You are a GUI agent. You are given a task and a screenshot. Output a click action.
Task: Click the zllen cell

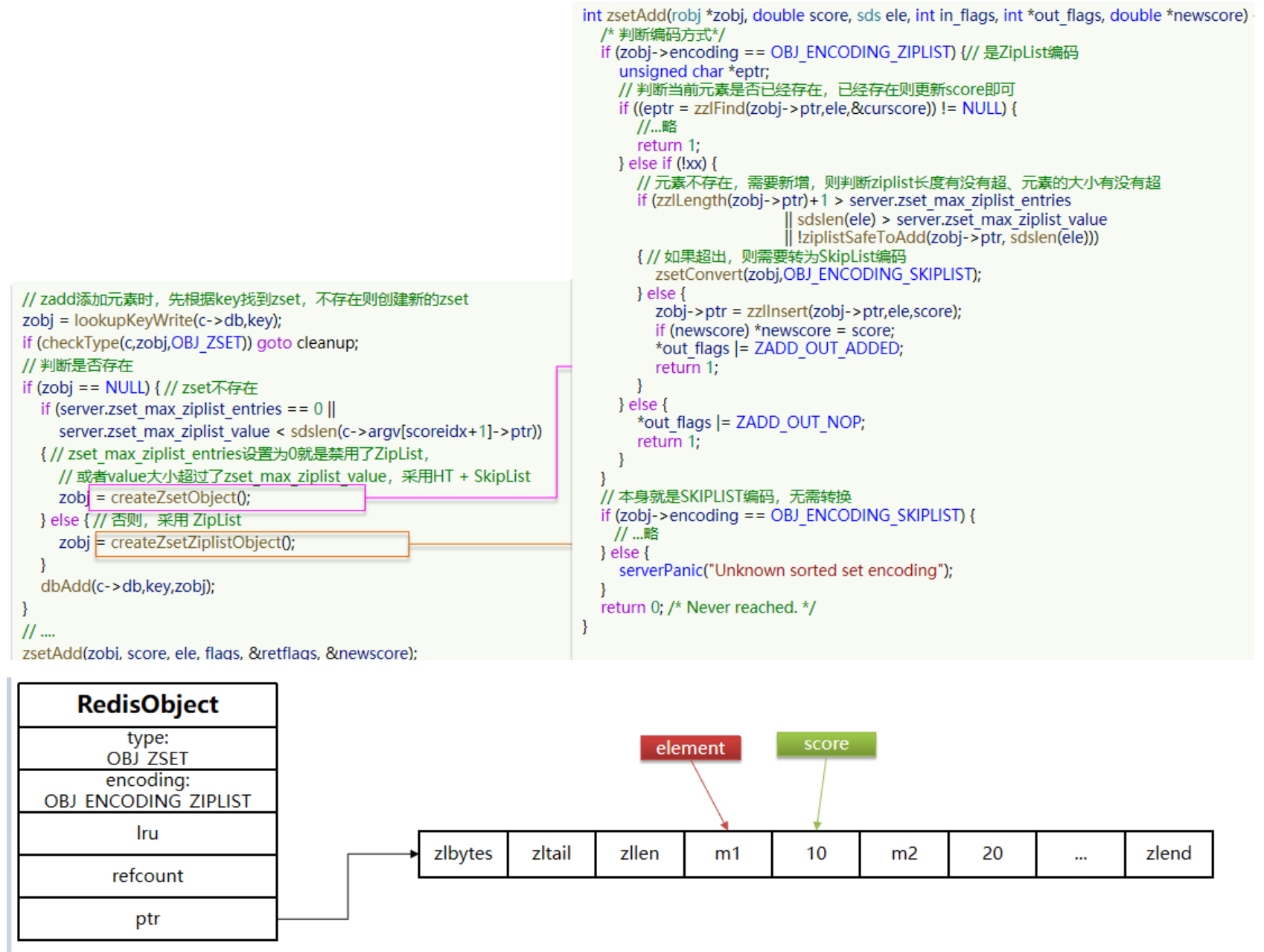click(x=639, y=854)
